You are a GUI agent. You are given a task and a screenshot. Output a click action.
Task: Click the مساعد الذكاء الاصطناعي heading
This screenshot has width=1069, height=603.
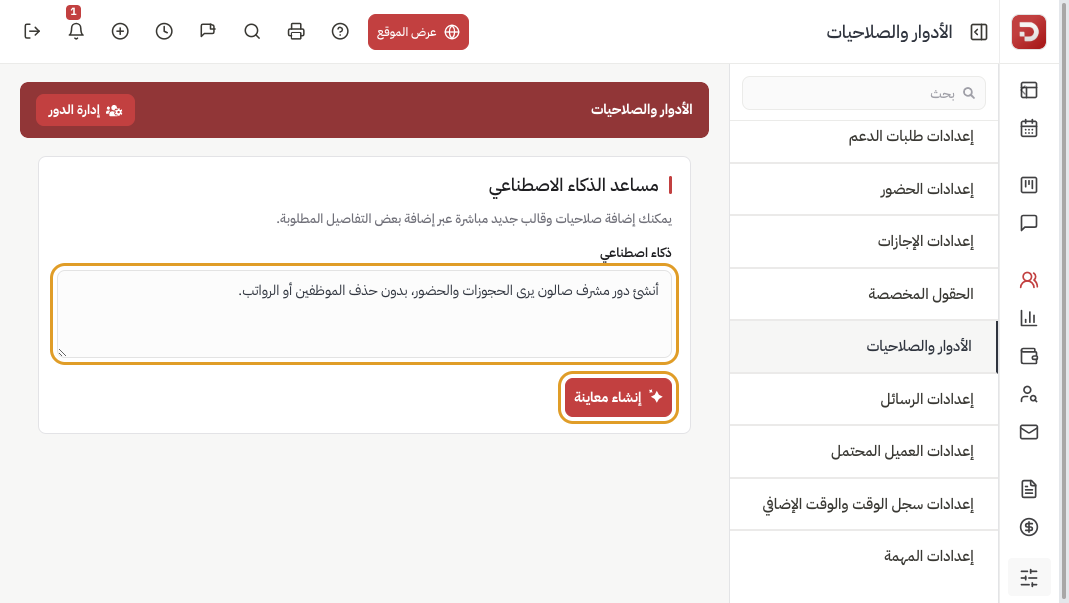click(573, 185)
